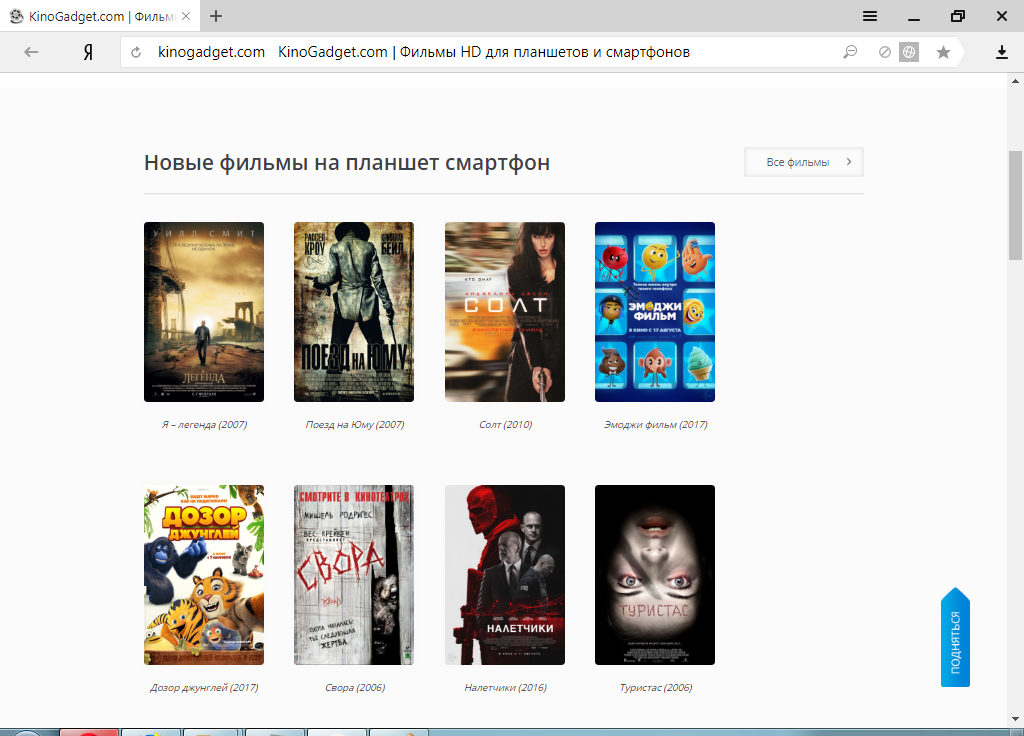The height and width of the screenshot is (736, 1024).
Task: Open a new tab with the plus button
Action: pos(216,16)
